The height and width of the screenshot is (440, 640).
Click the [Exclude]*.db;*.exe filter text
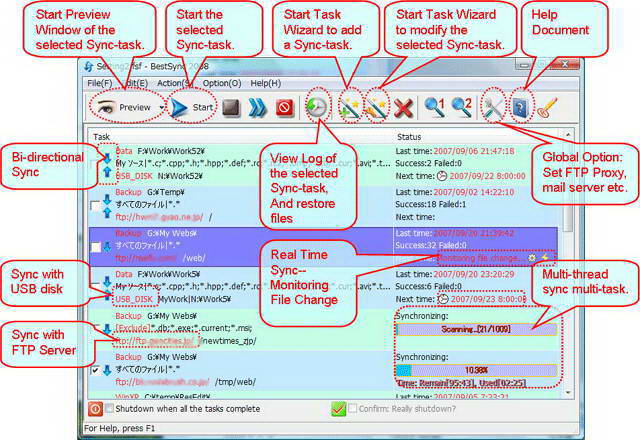coord(184,328)
